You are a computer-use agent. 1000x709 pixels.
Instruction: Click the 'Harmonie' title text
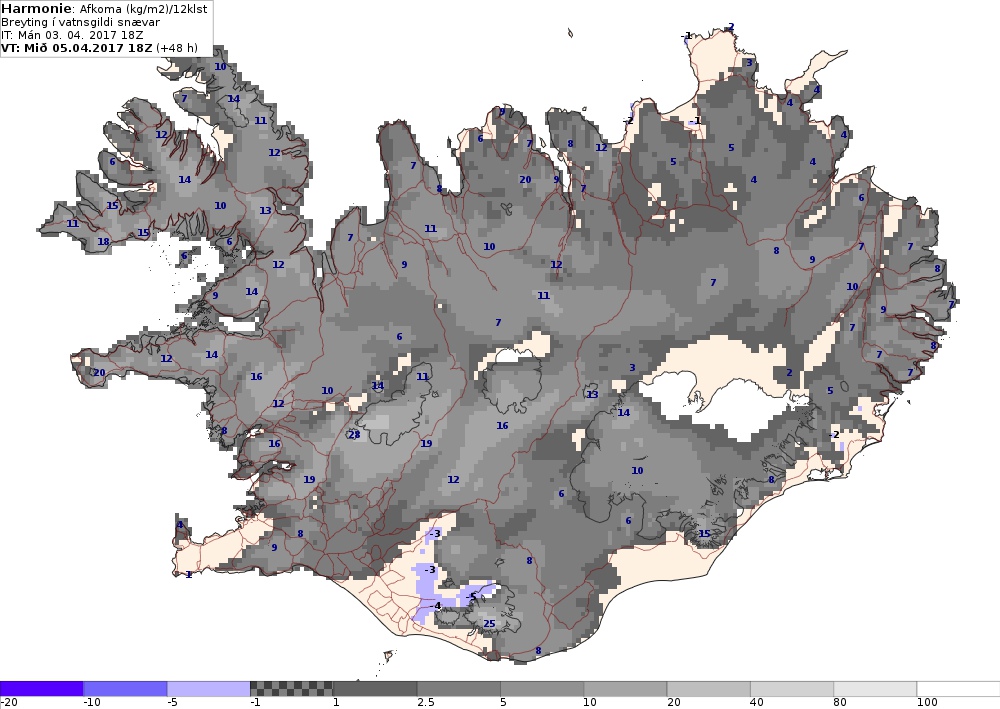pyautogui.click(x=38, y=9)
